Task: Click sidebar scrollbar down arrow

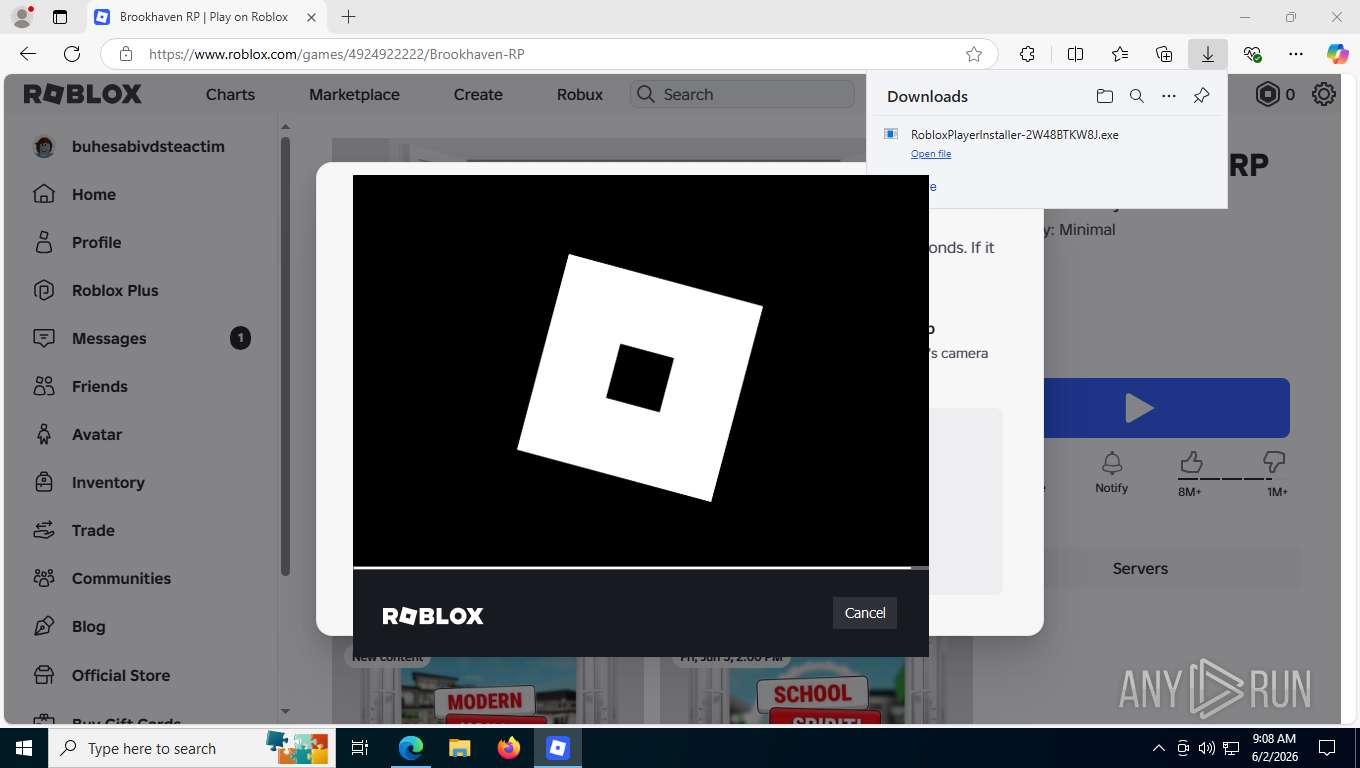Action: 285,712
